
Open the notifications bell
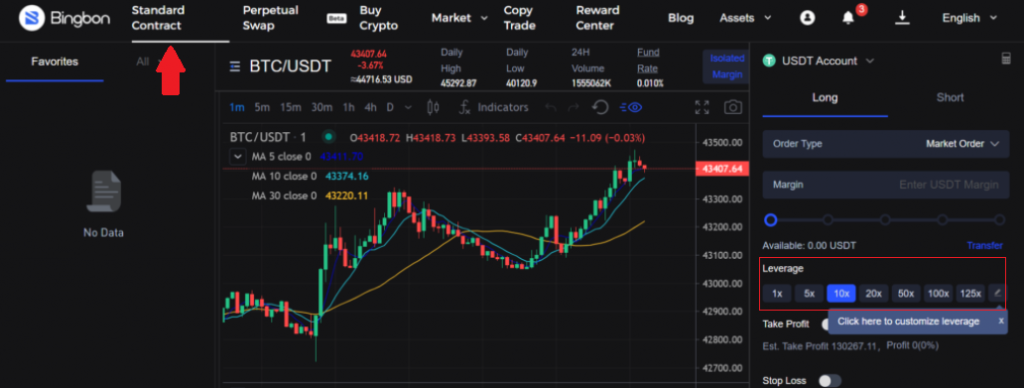click(x=848, y=18)
